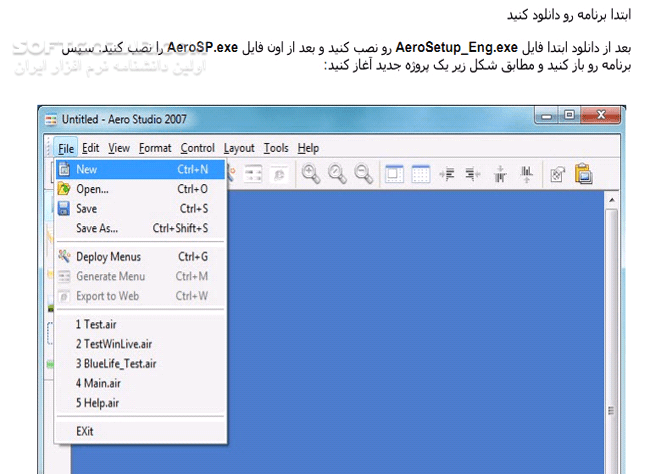This screenshot has width=650, height=474.
Task: Click the align-bottom arrow toolbar icon
Action: pyautogui.click(x=526, y=174)
